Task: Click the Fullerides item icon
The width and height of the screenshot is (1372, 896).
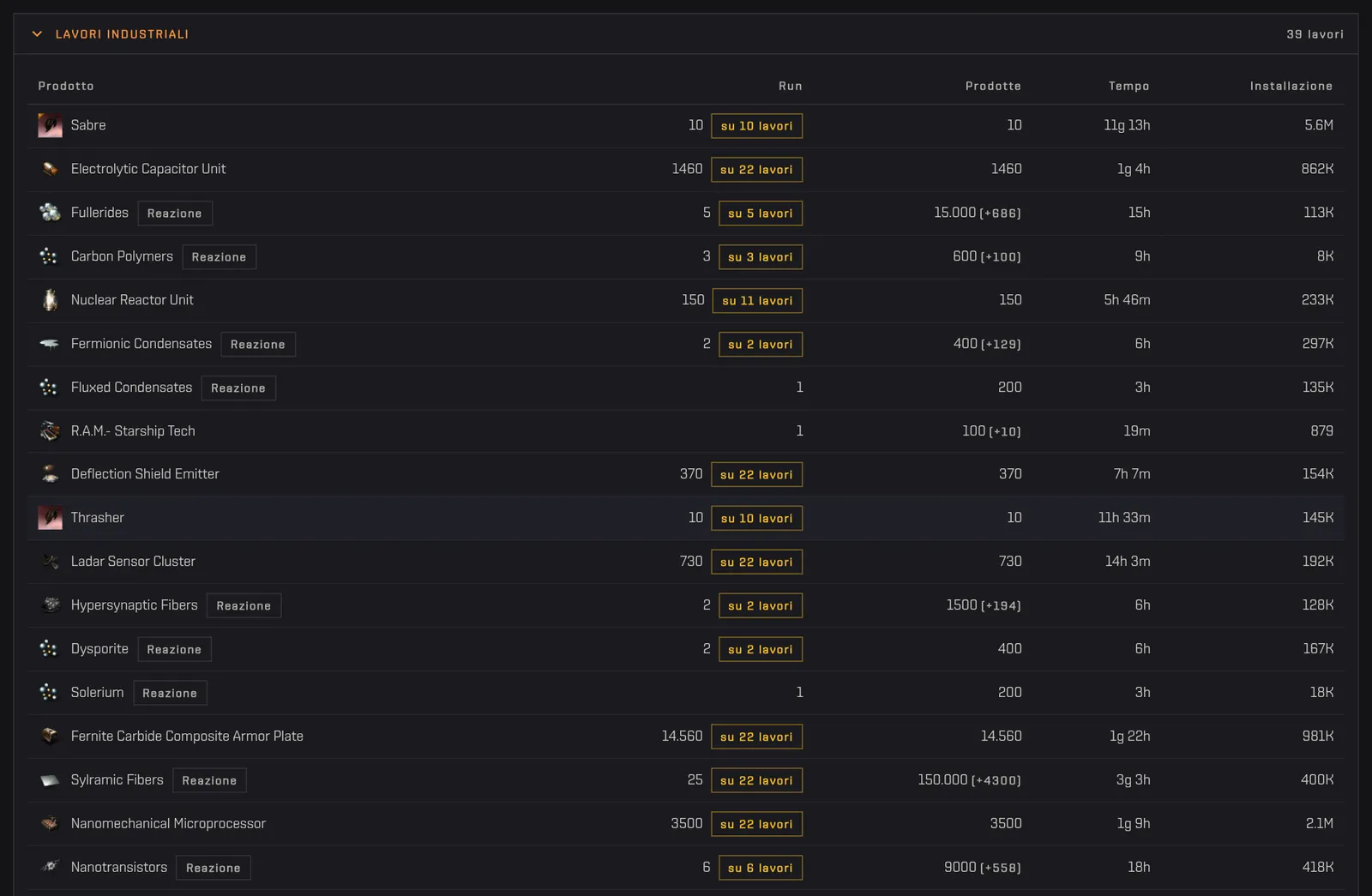Action: [x=50, y=213]
